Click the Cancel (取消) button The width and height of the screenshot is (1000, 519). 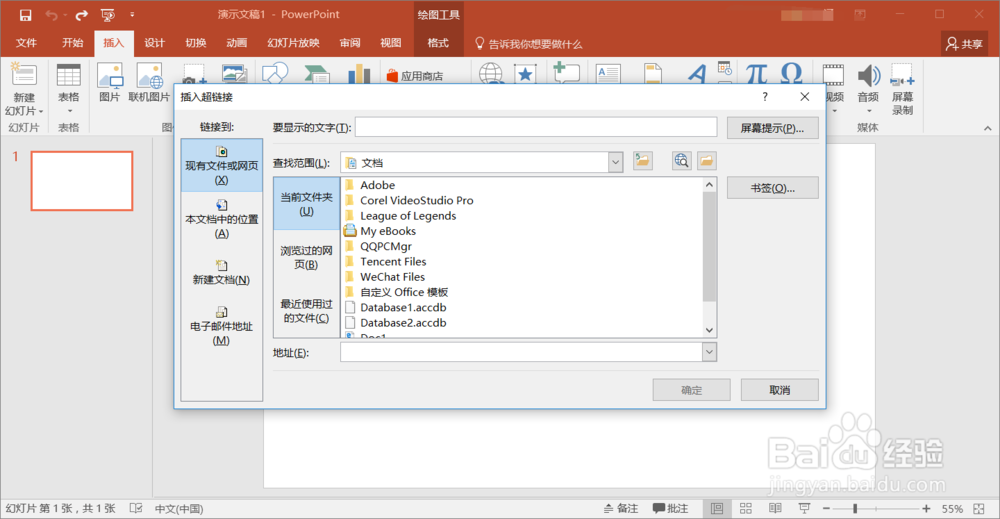pyautogui.click(x=779, y=390)
